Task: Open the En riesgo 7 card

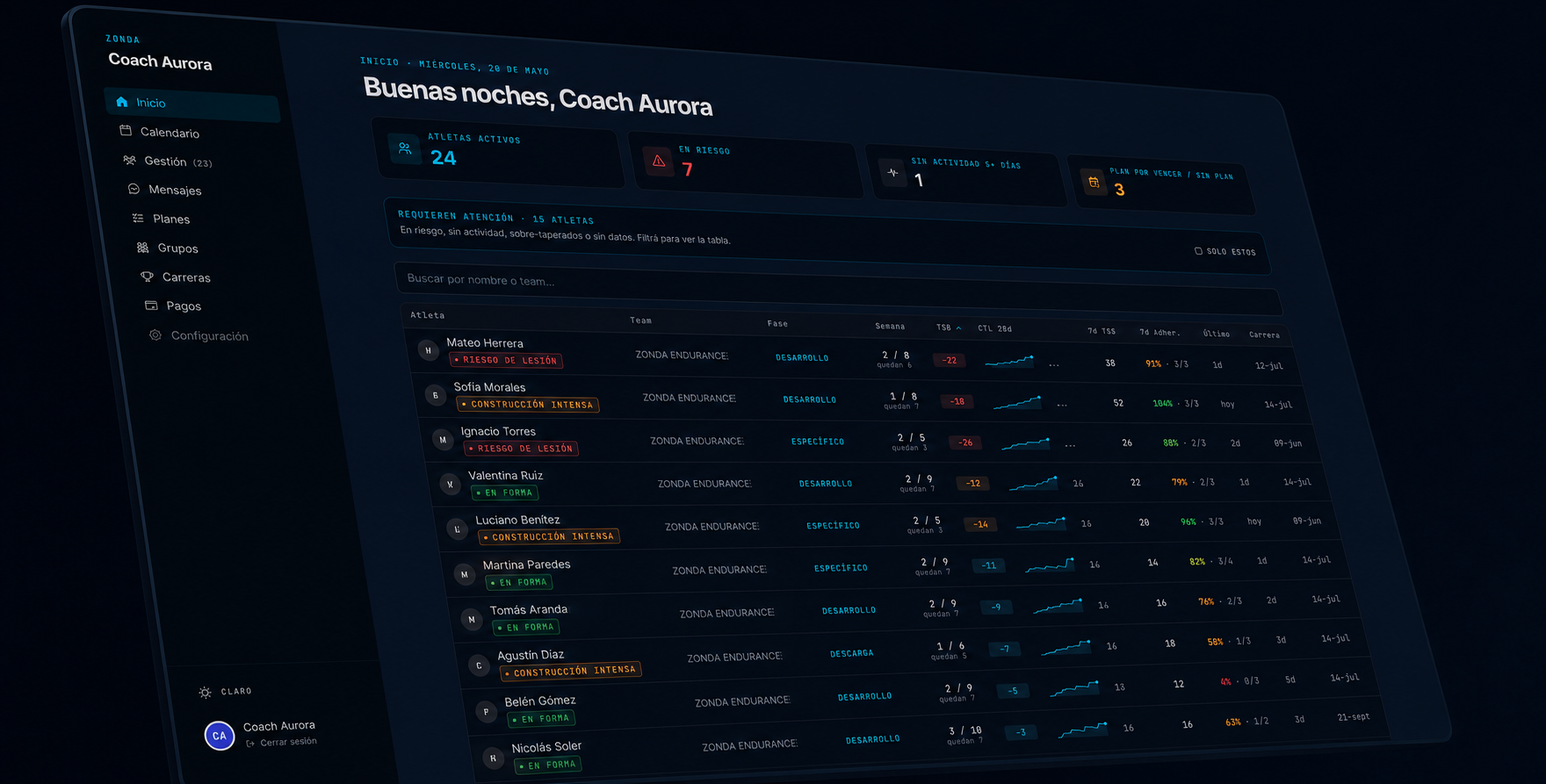Action: 745,162
